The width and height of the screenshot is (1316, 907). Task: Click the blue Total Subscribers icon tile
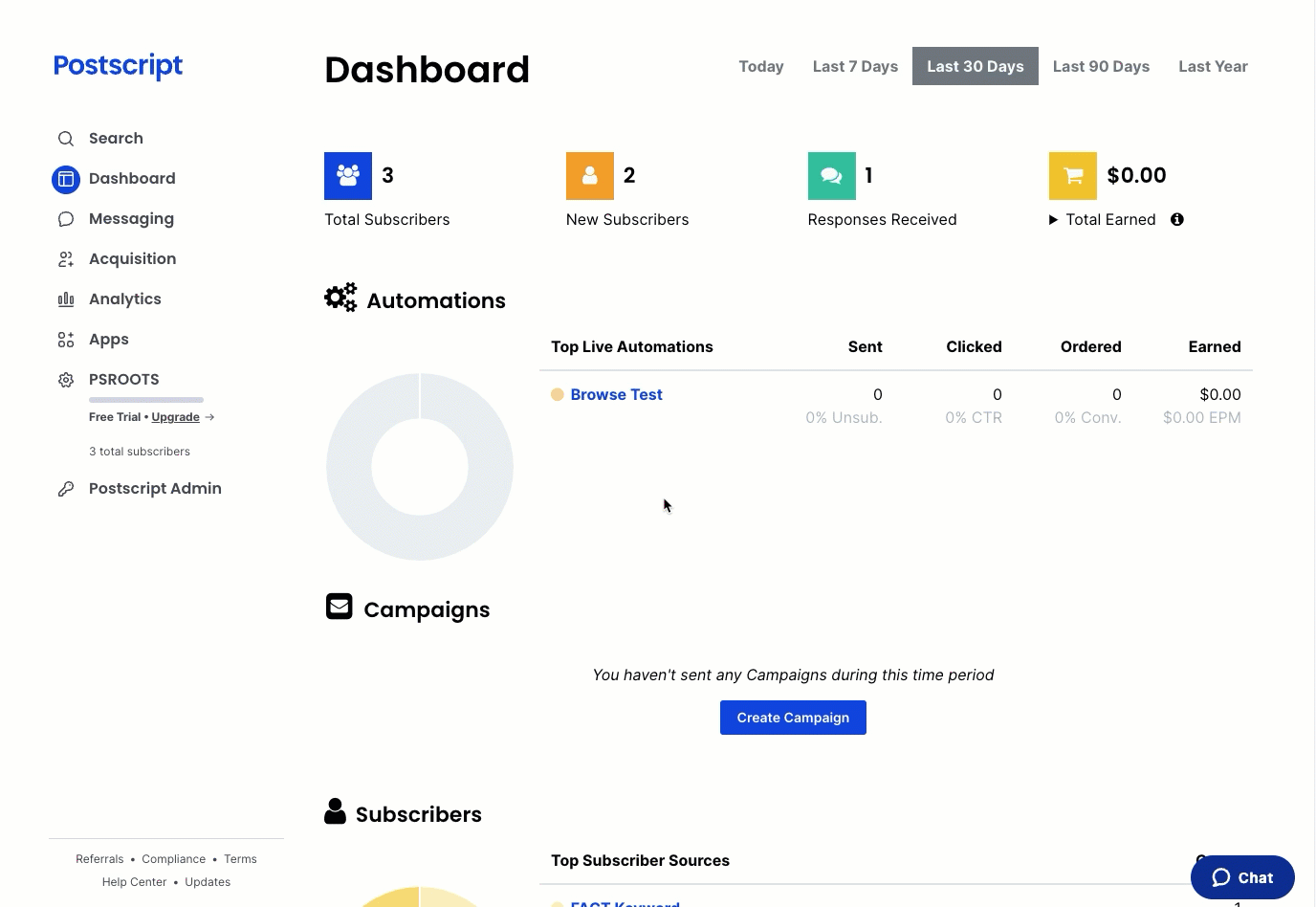[x=348, y=176]
